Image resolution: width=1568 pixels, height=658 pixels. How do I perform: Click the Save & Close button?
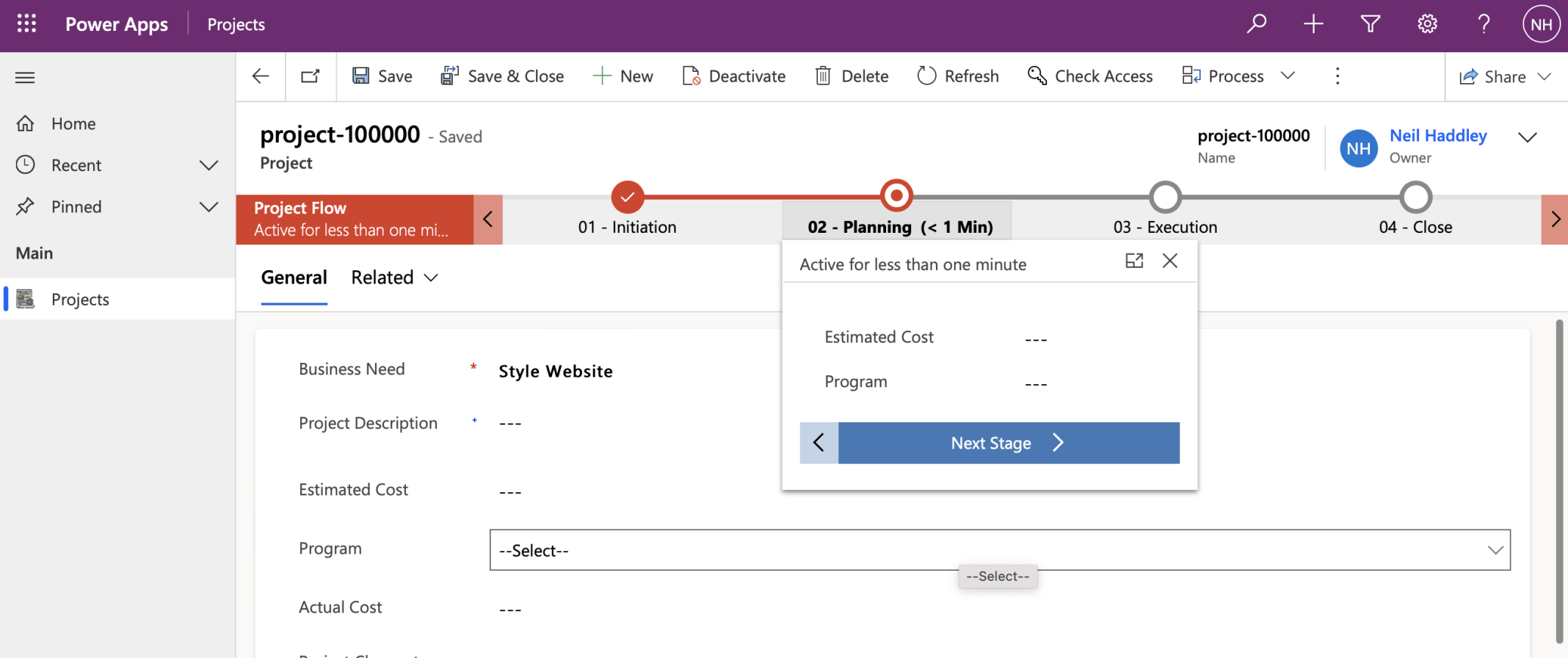503,76
